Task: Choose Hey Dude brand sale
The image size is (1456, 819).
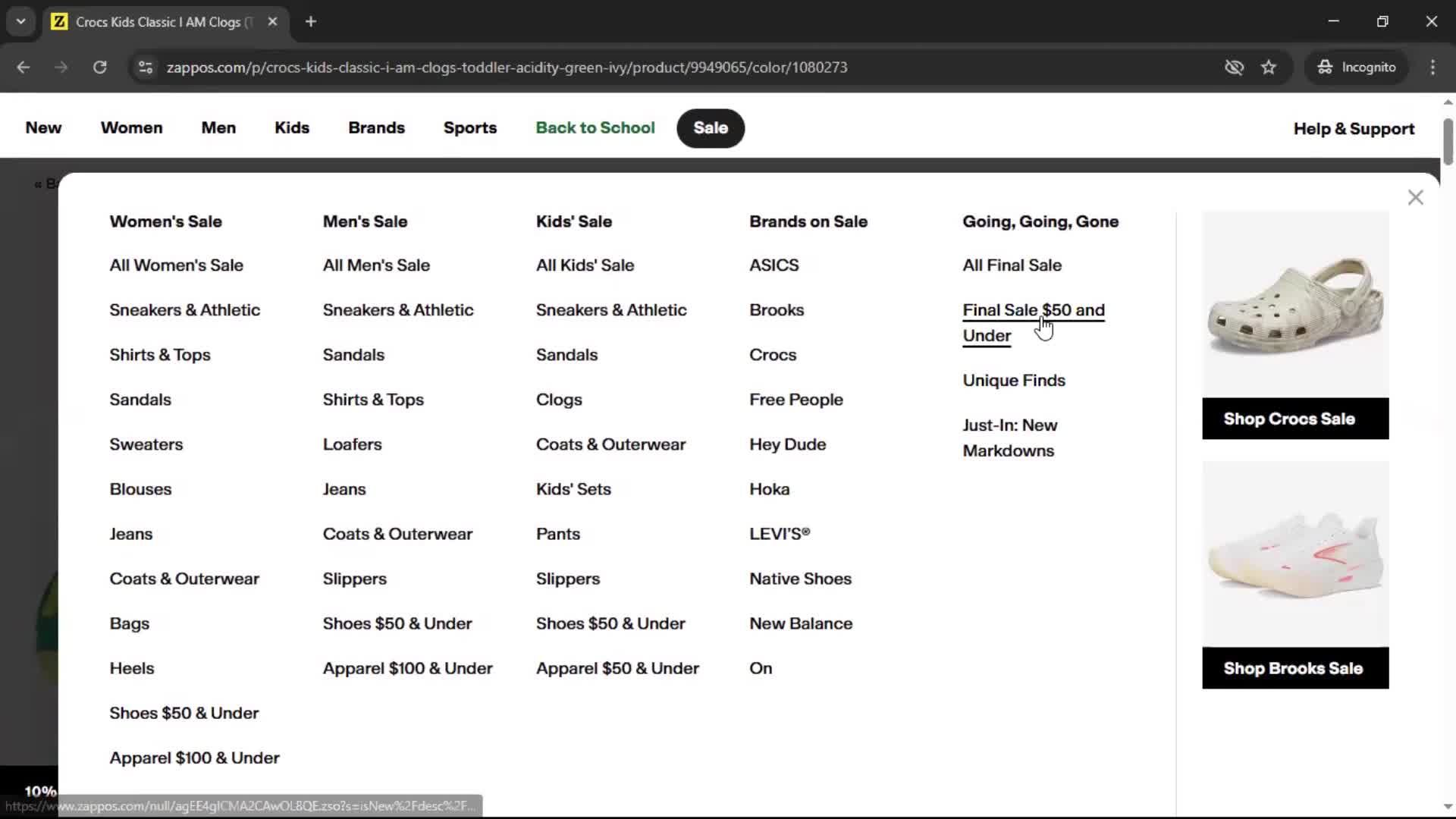Action: pyautogui.click(x=788, y=444)
